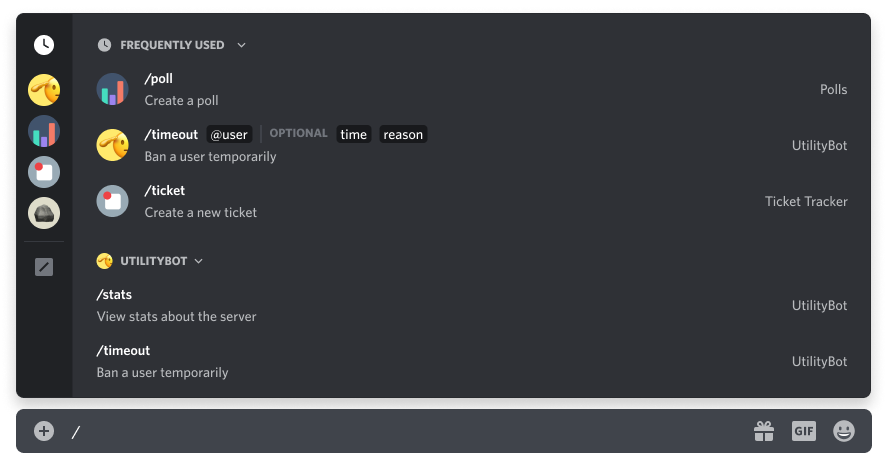Image resolution: width=887 pixels, height=453 pixels.
Task: Focus the message input field with slash
Action: (407, 432)
